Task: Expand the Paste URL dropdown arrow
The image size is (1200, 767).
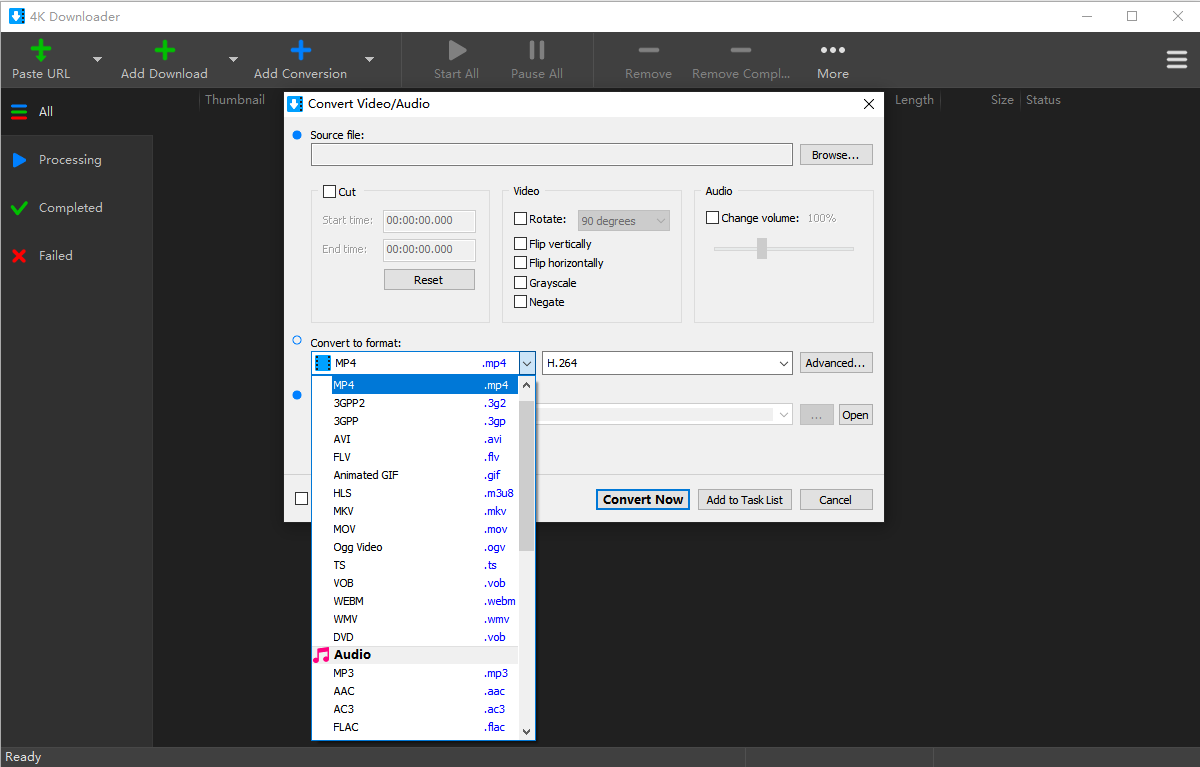Action: tap(97, 60)
